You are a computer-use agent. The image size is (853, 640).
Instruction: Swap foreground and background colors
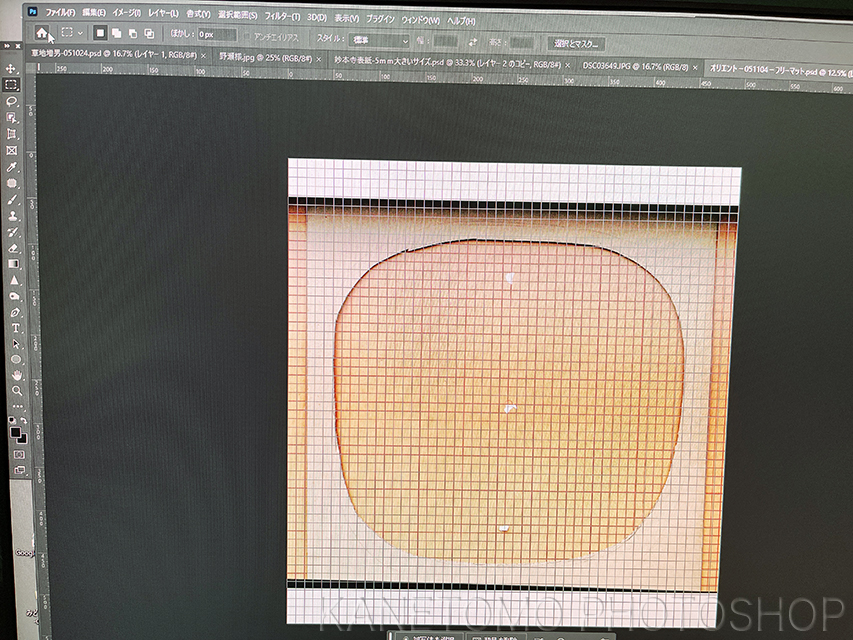pos(23,421)
